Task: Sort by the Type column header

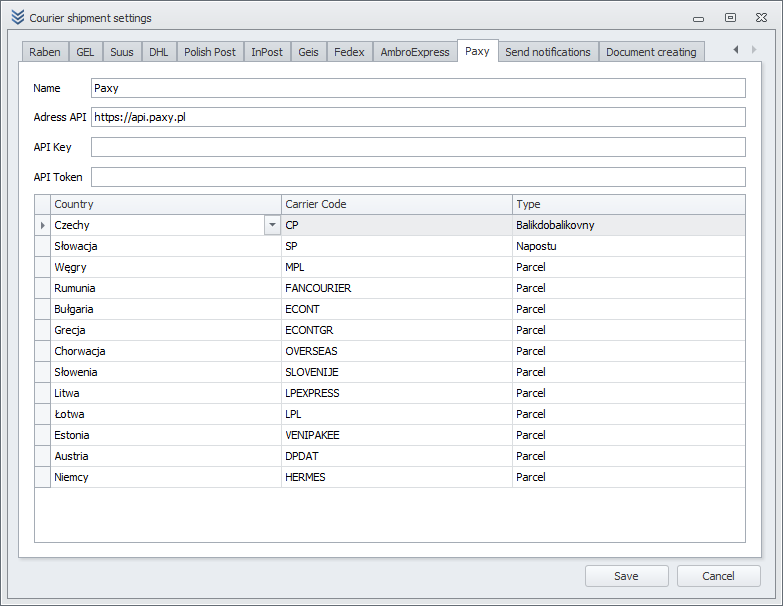Action: 629,204
